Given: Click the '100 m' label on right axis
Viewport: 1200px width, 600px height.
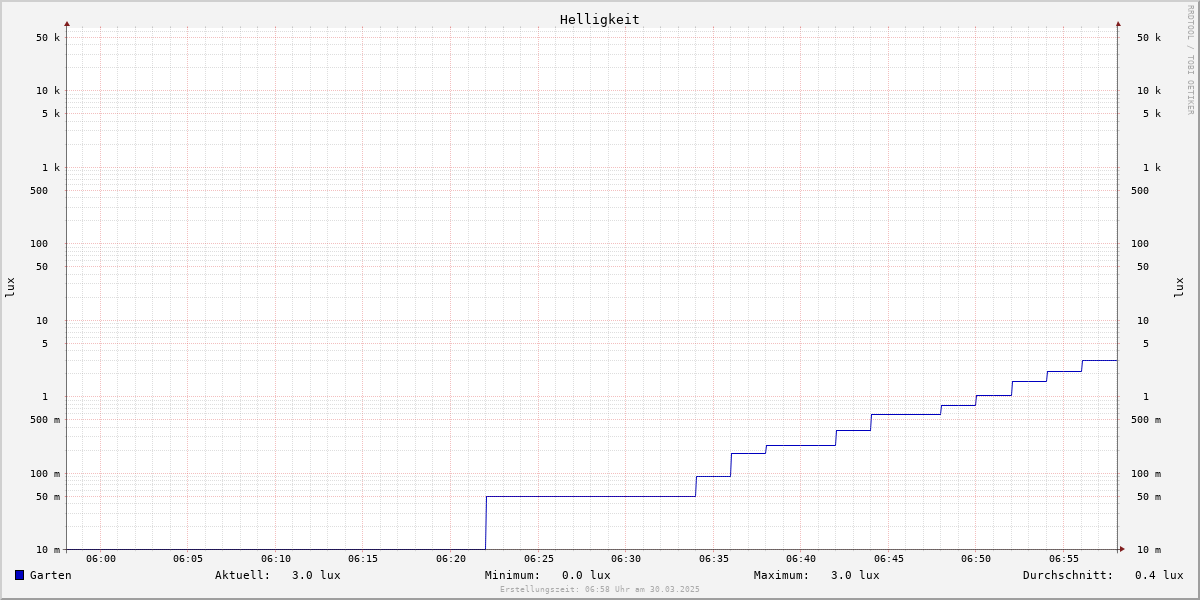Looking at the screenshot, I should [1146, 474].
